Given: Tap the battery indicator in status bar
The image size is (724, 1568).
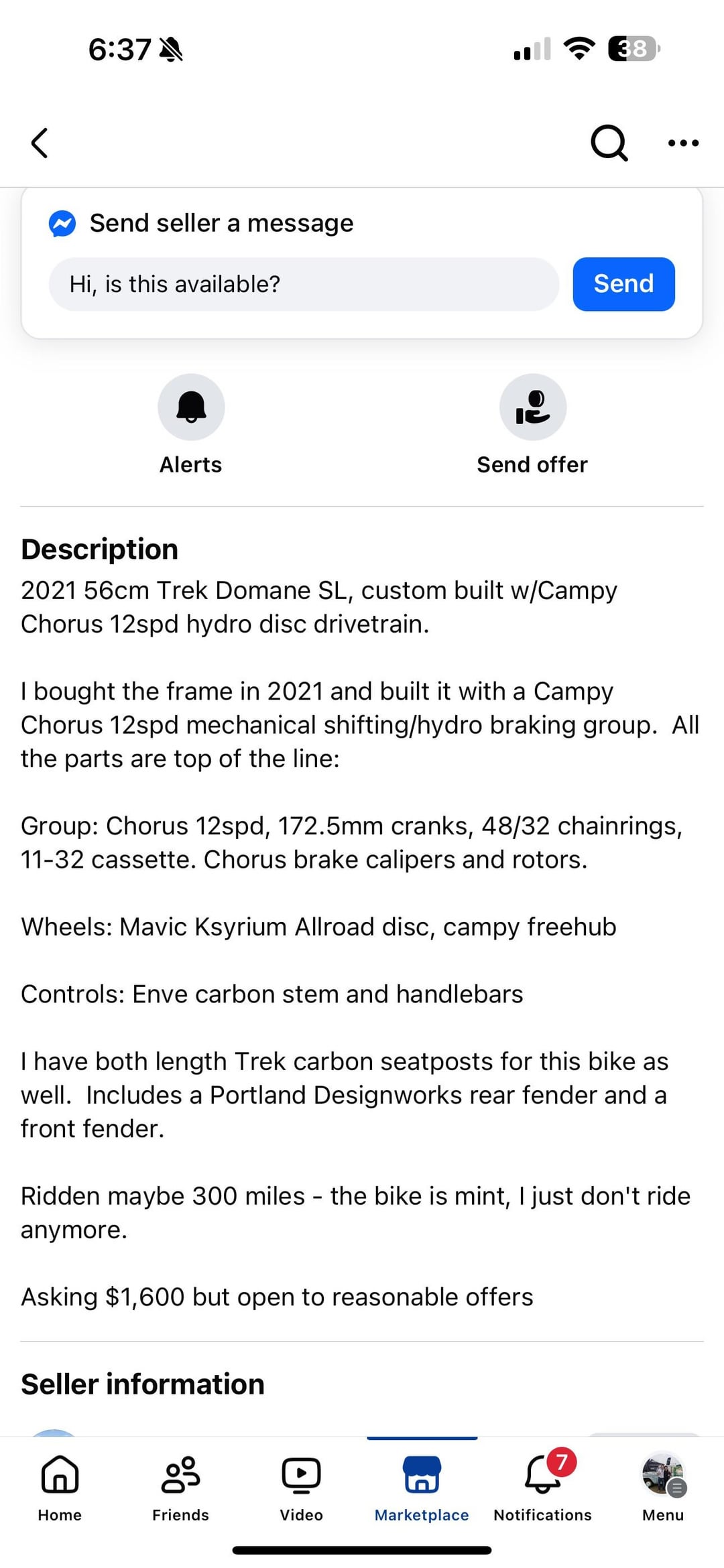Looking at the screenshot, I should point(634,49).
